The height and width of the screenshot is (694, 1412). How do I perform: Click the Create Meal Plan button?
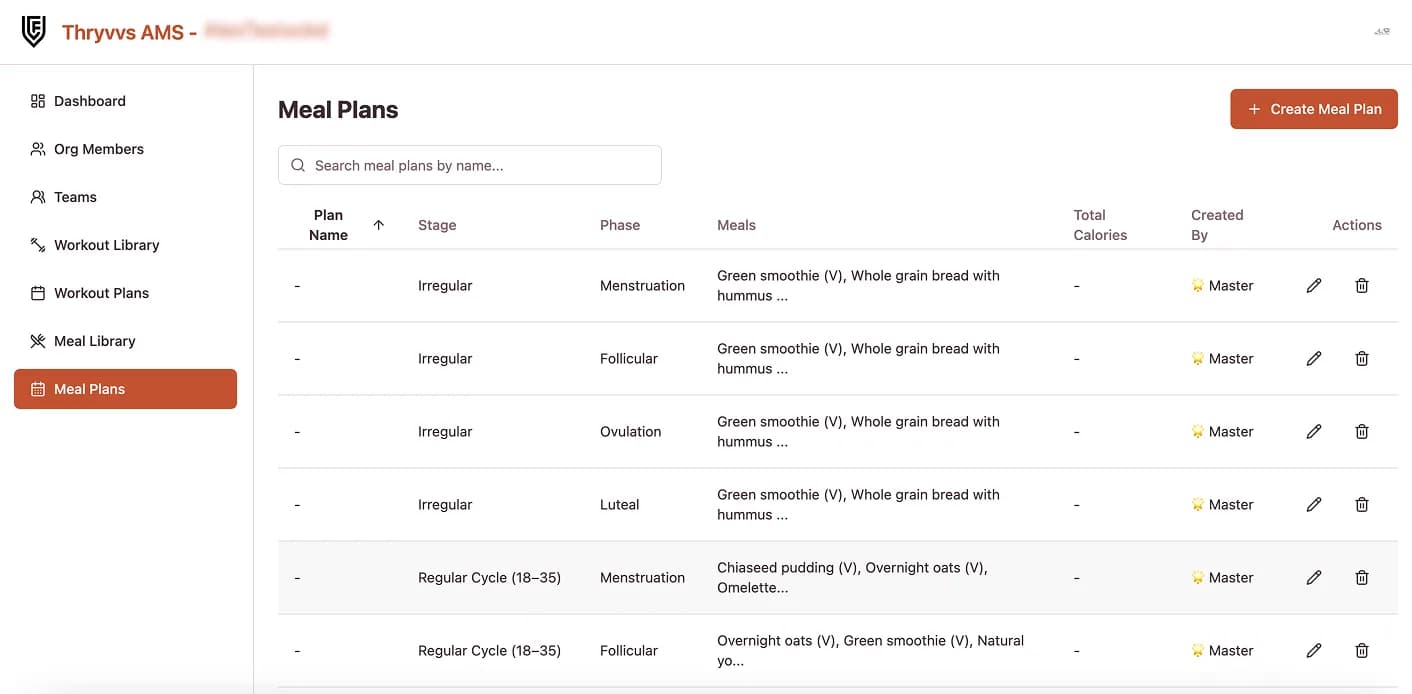1314,109
